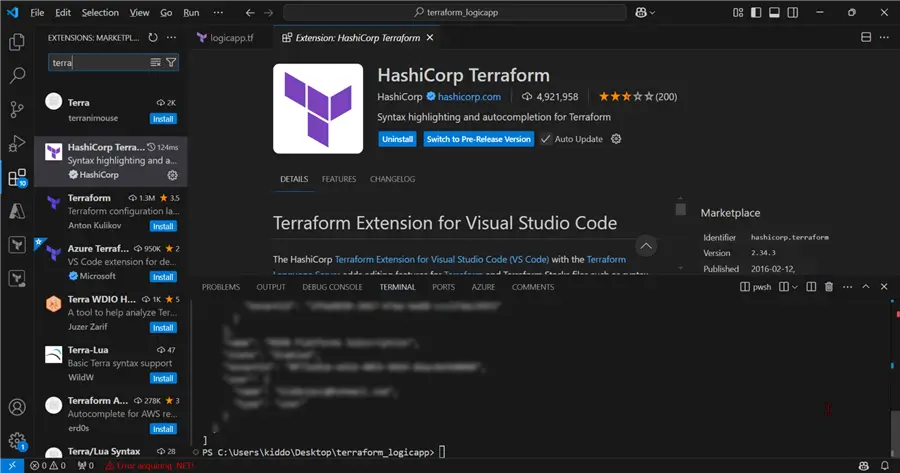Split the editor layout icon
Viewport: 900px width, 473px height.
[x=866, y=37]
